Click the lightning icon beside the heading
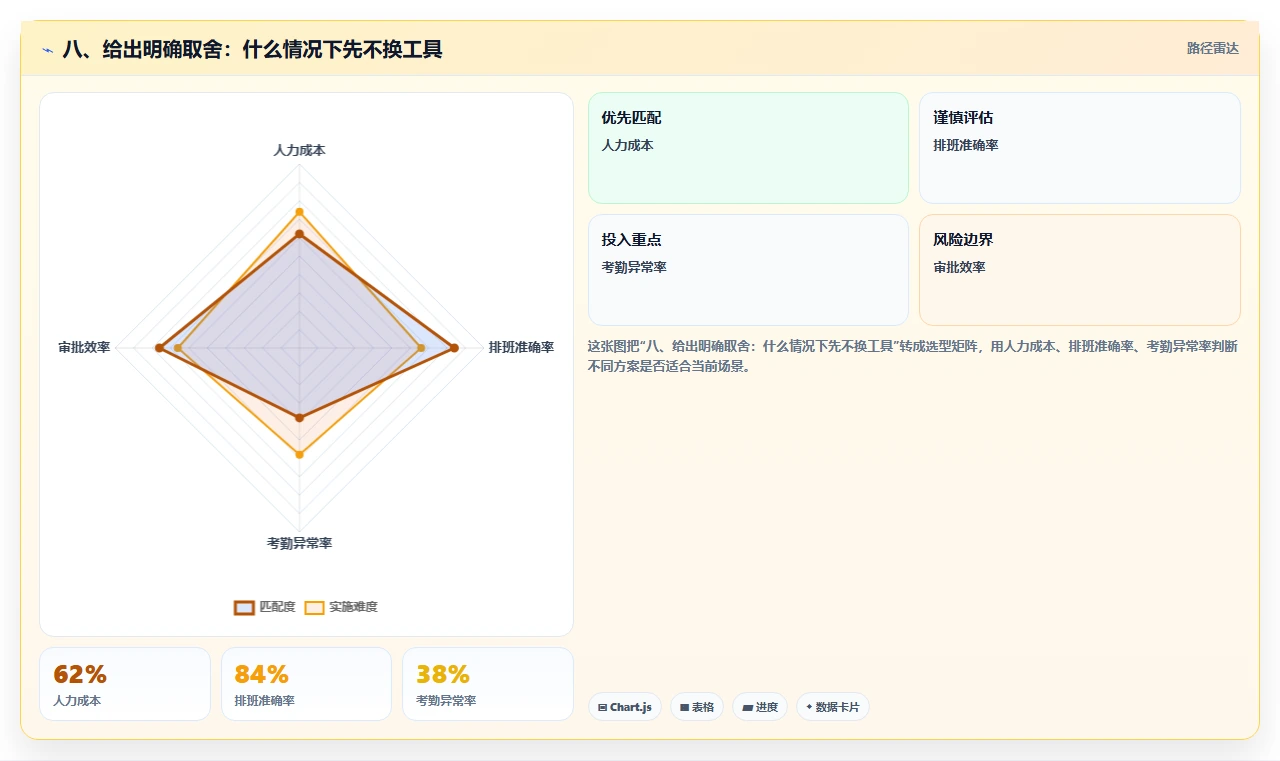Image resolution: width=1280 pixels, height=761 pixels. pyautogui.click(x=48, y=49)
